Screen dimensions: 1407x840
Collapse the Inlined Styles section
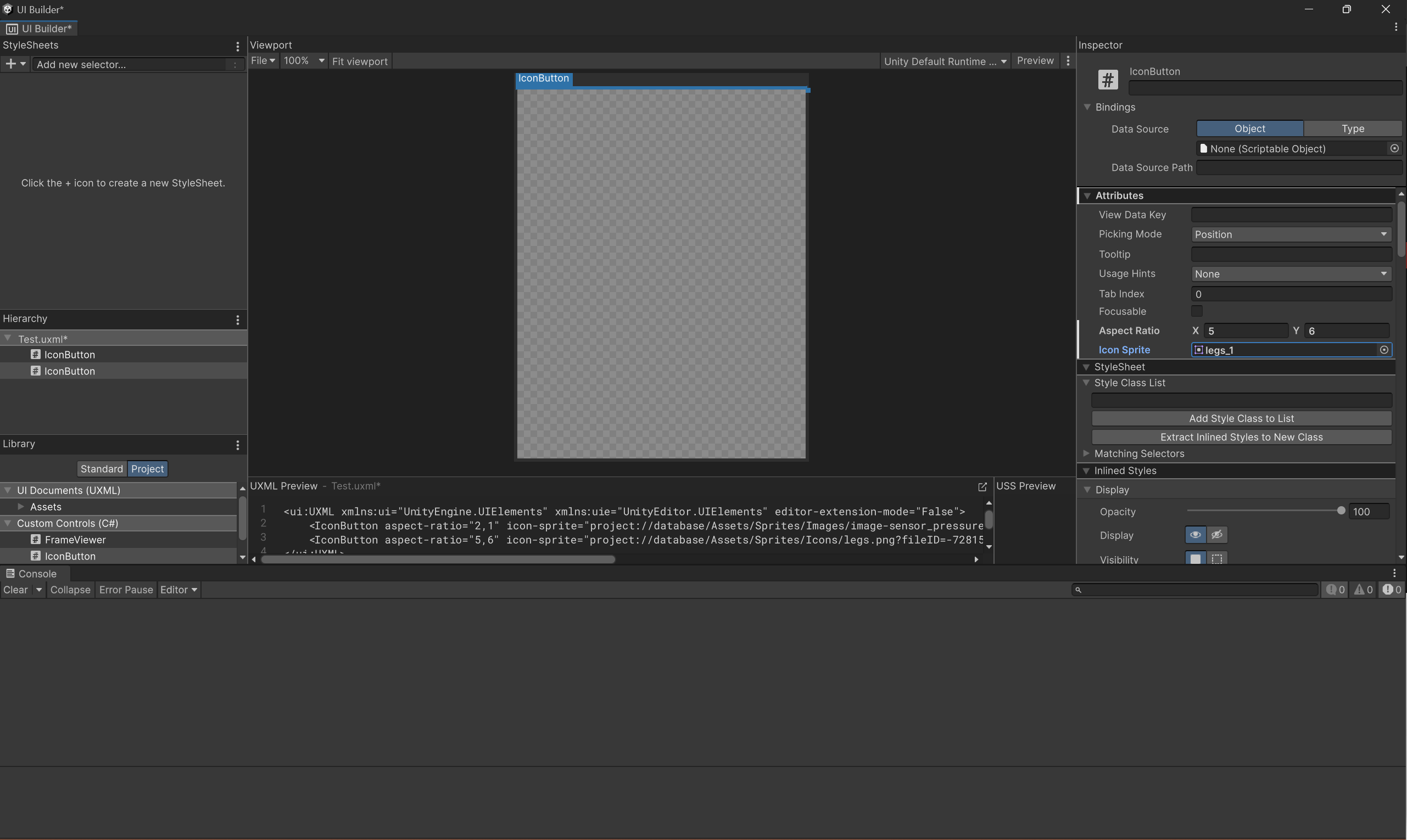pyautogui.click(x=1086, y=470)
